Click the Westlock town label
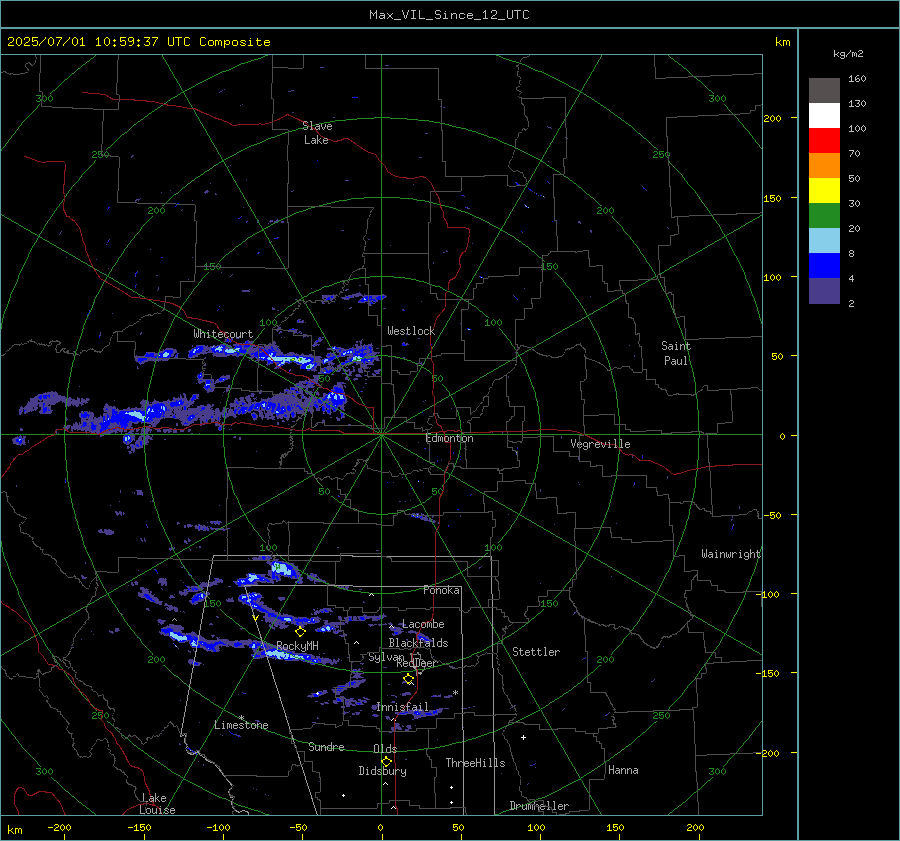900x841 pixels. click(x=411, y=331)
